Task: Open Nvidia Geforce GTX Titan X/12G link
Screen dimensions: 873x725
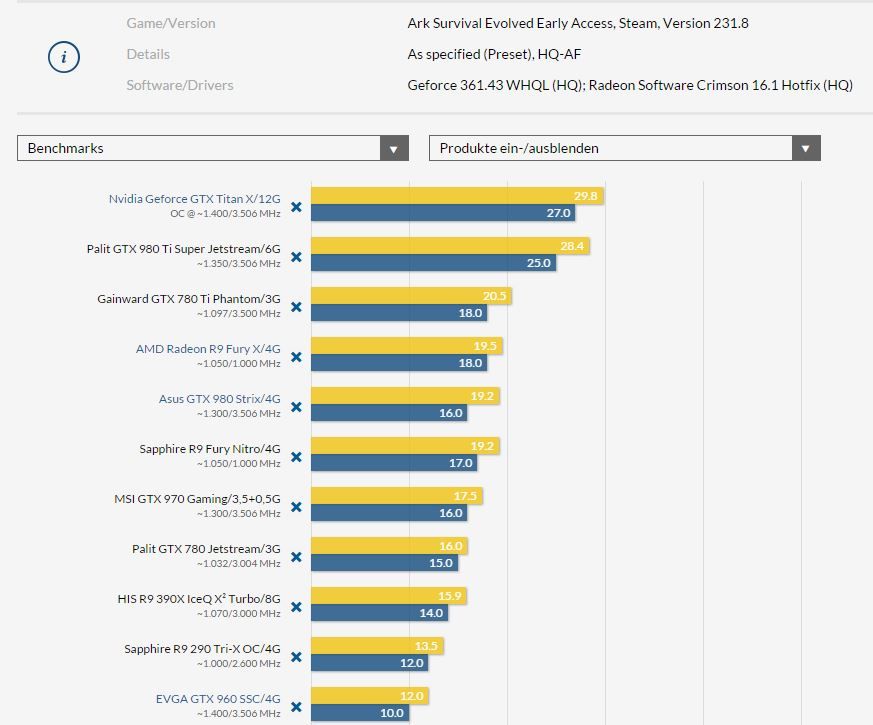Action: [x=194, y=199]
